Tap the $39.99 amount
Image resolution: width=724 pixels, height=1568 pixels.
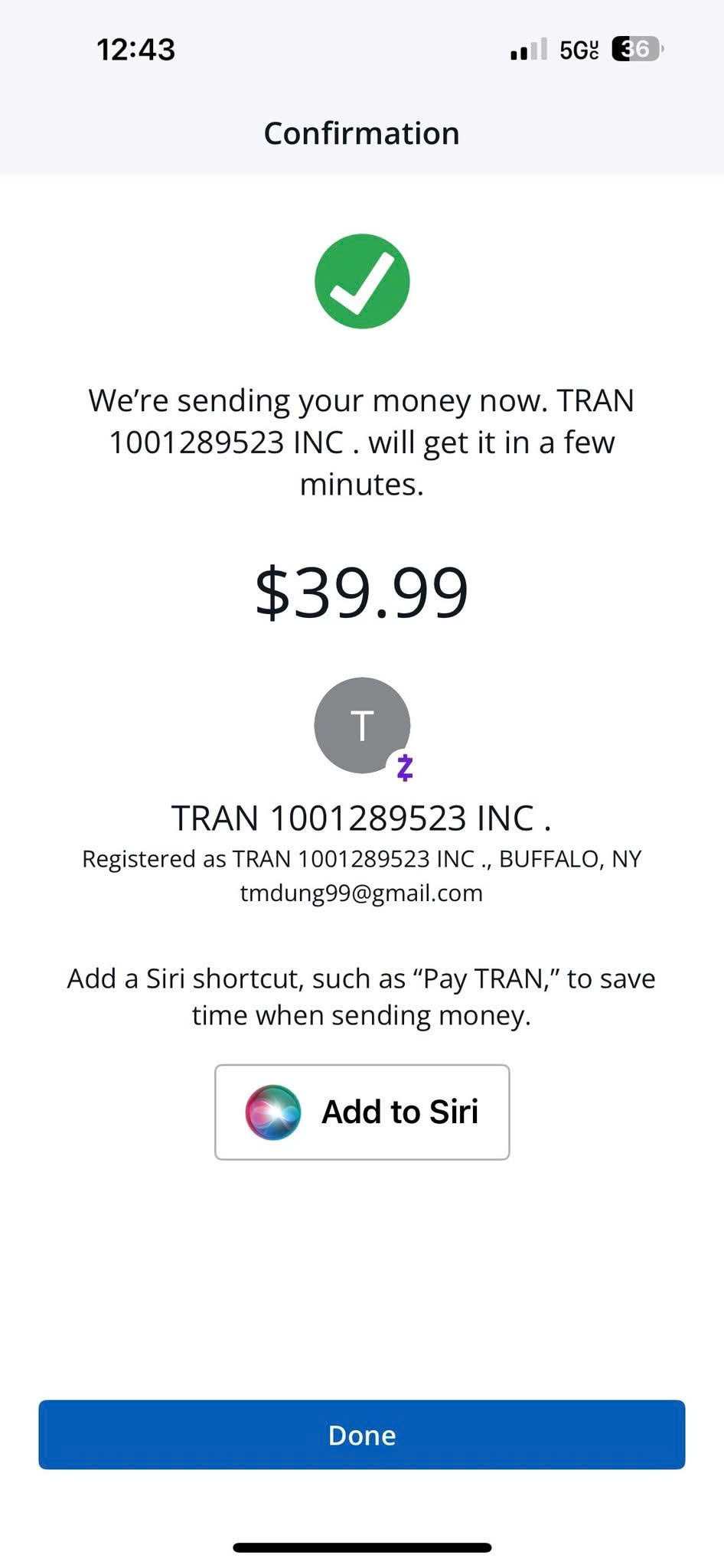361,592
